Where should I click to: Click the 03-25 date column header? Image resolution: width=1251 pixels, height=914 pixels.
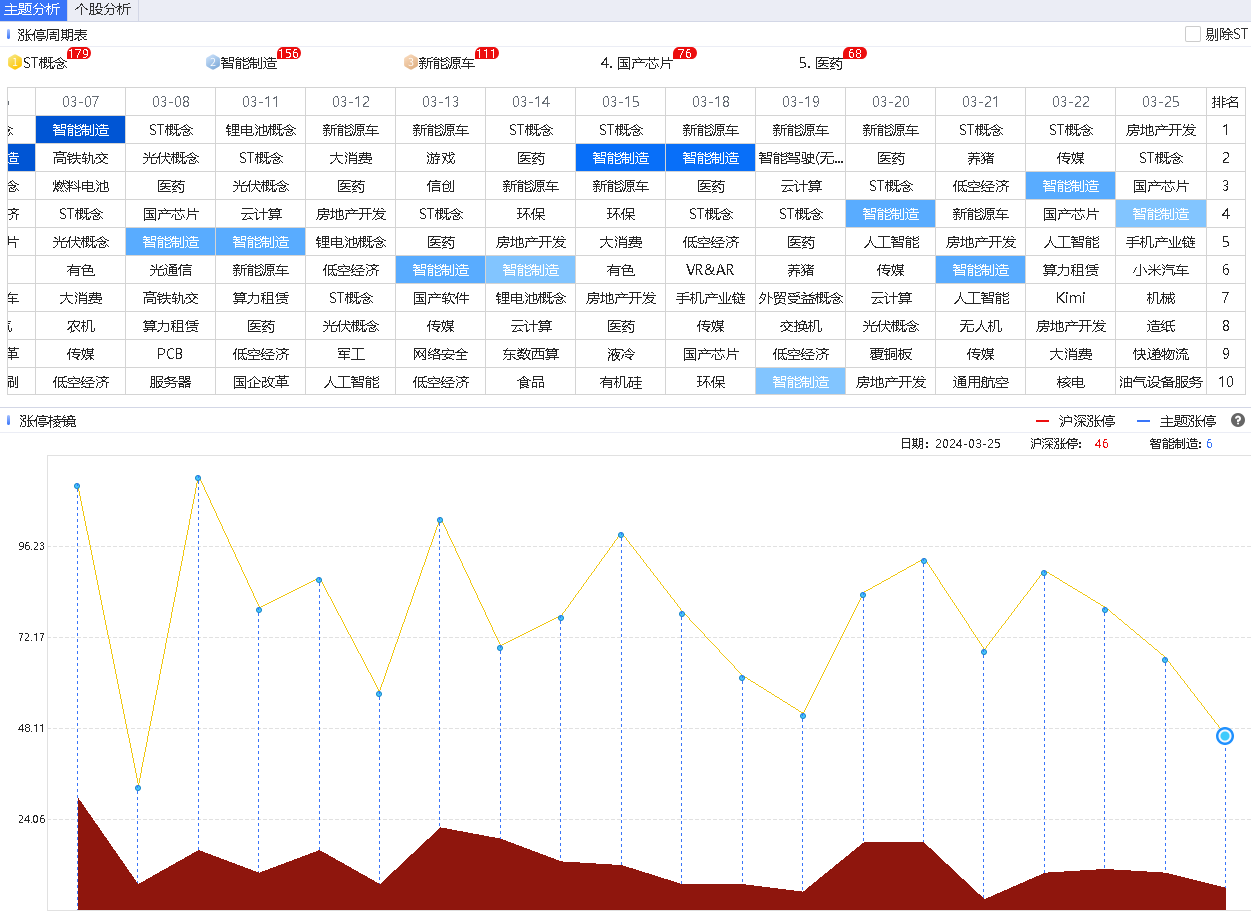coord(1161,102)
